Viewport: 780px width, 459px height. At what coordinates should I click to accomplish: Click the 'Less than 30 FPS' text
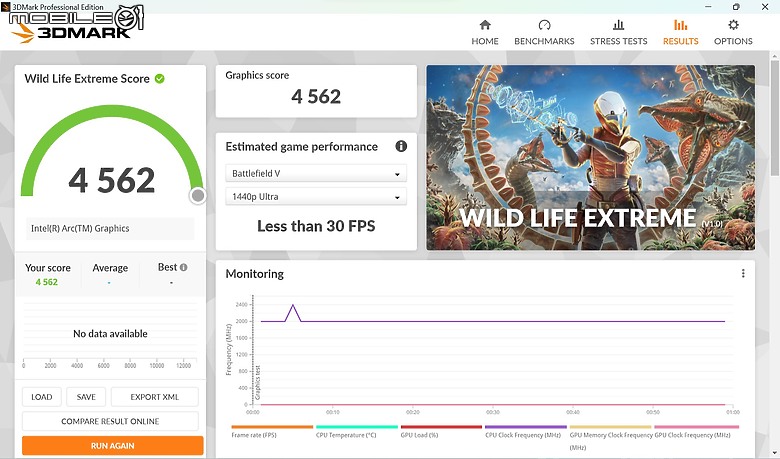316,226
